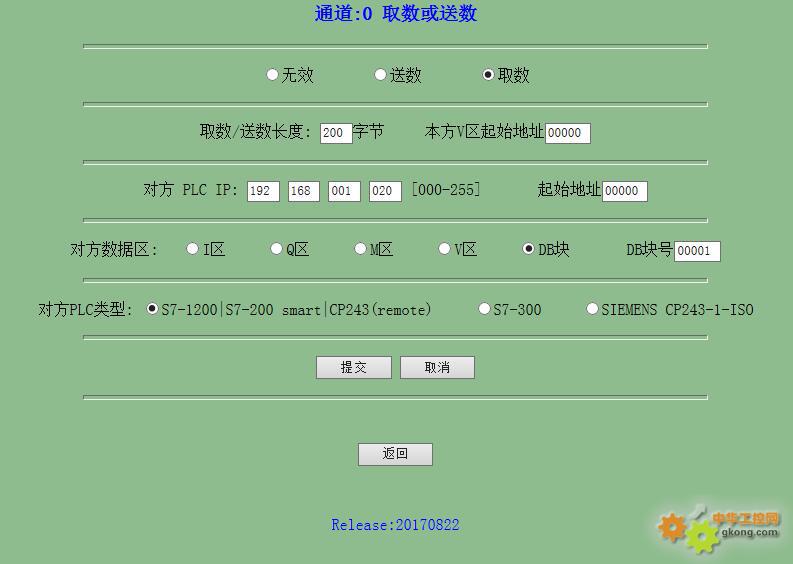Select the S7-300 PLC type

click(484, 309)
